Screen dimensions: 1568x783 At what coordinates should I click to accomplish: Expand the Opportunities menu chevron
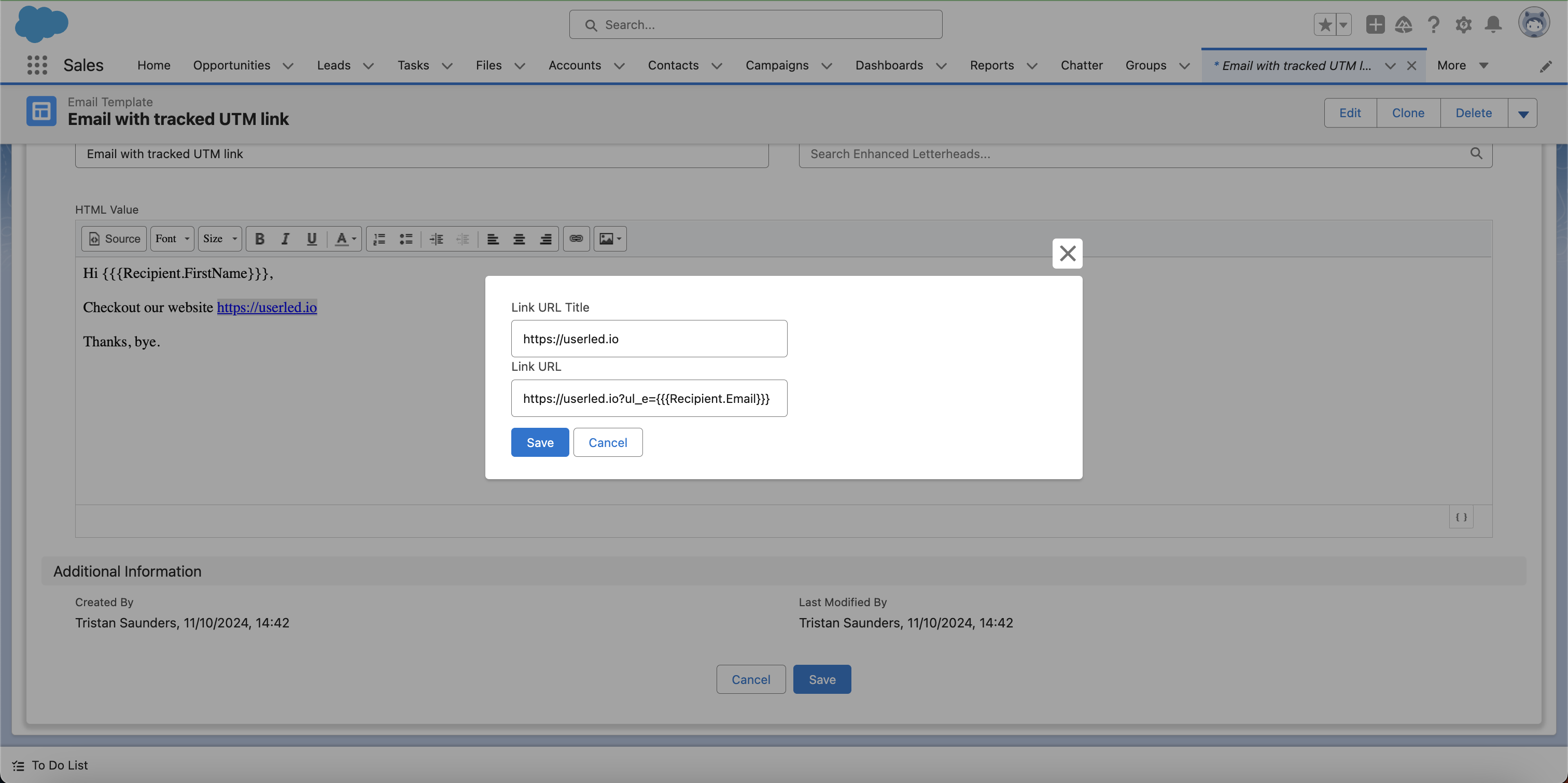(x=288, y=66)
